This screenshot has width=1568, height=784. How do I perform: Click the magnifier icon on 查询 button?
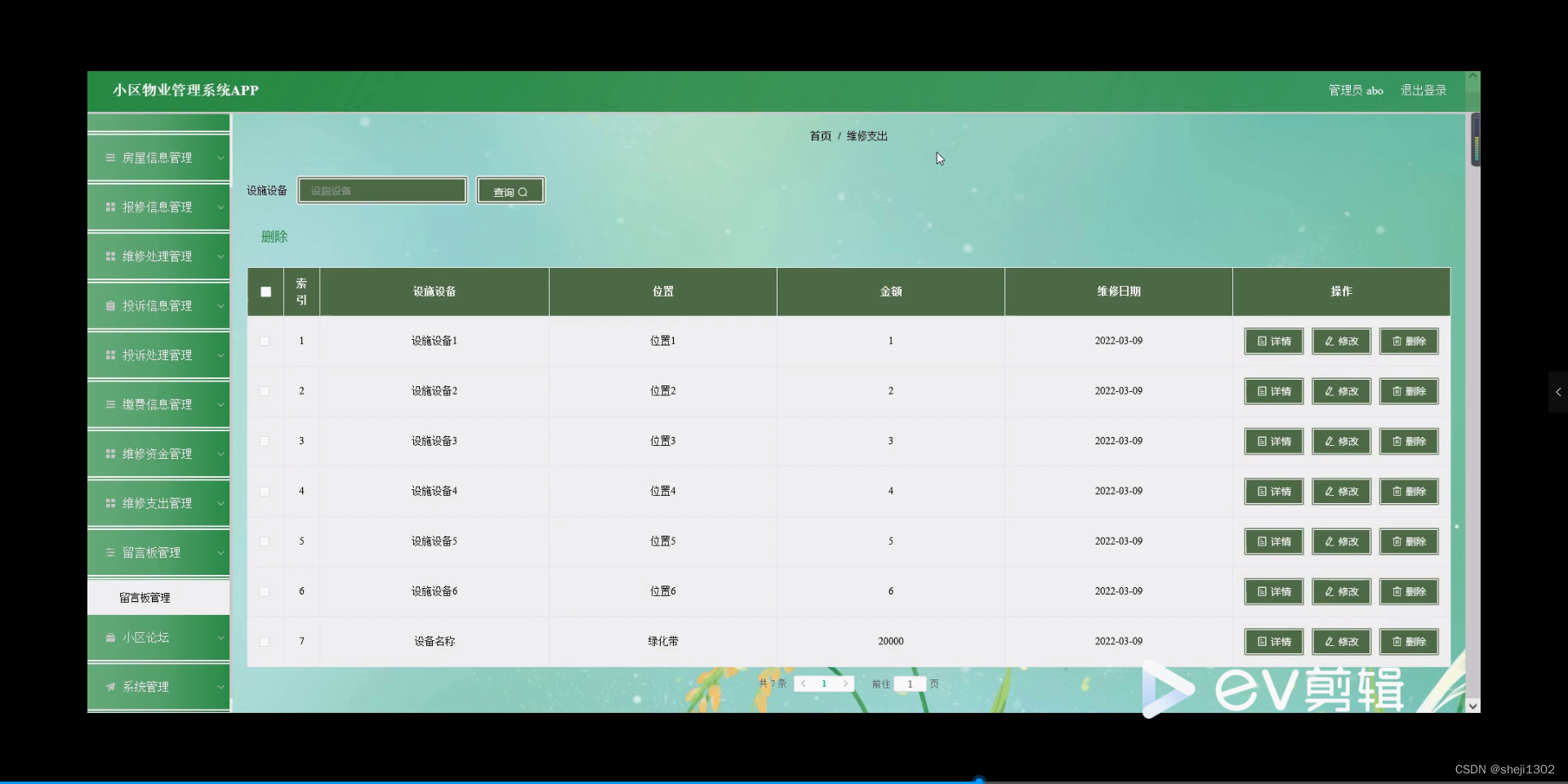click(523, 191)
